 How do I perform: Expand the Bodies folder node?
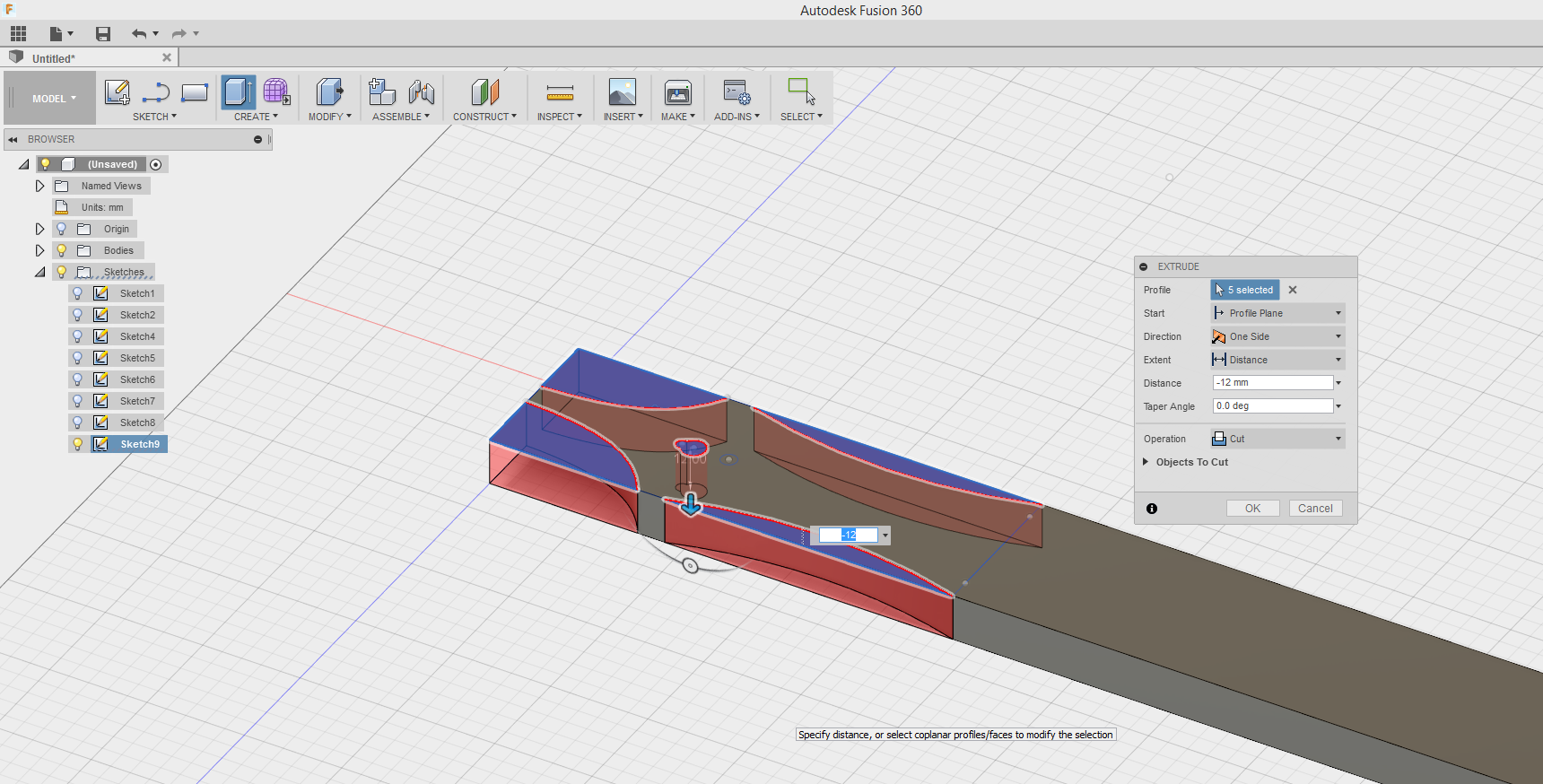tap(39, 250)
